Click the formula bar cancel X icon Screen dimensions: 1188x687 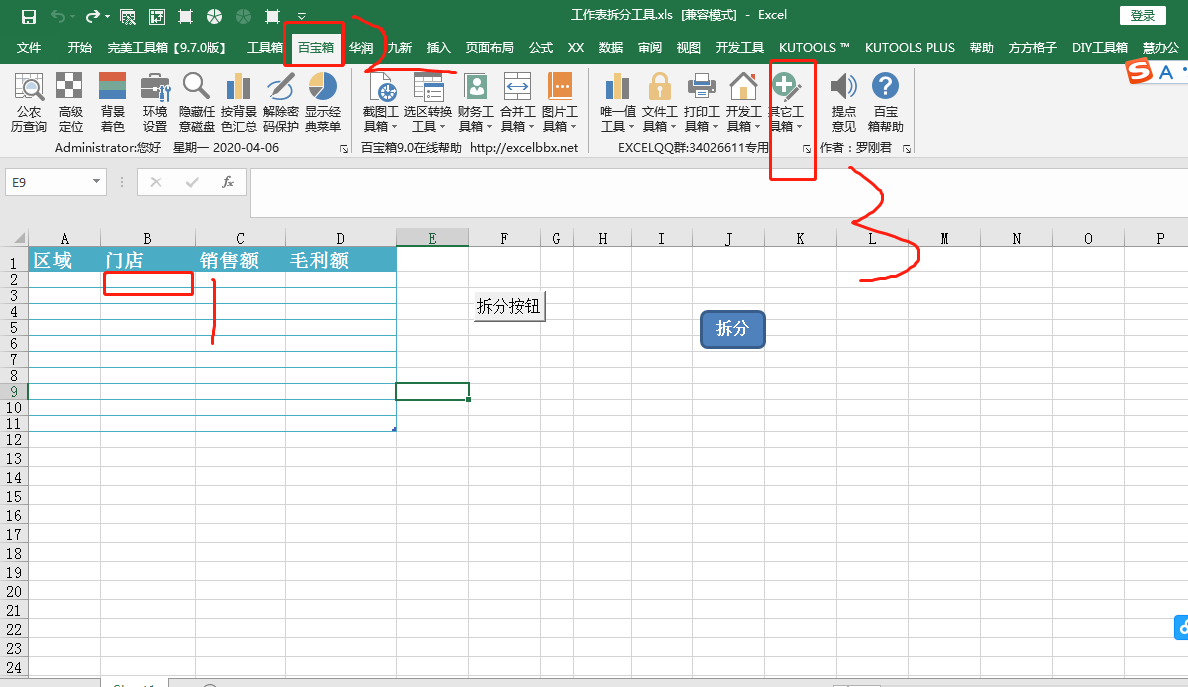[x=155, y=182]
